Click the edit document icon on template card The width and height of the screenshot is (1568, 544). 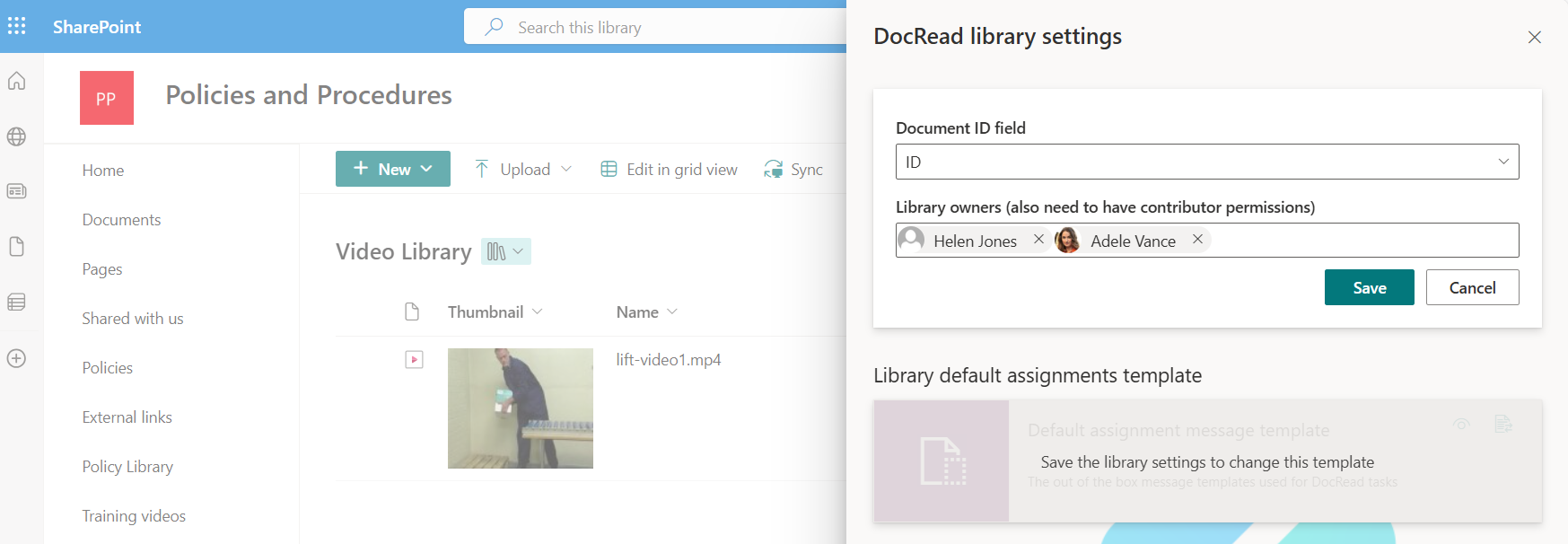tap(1503, 424)
